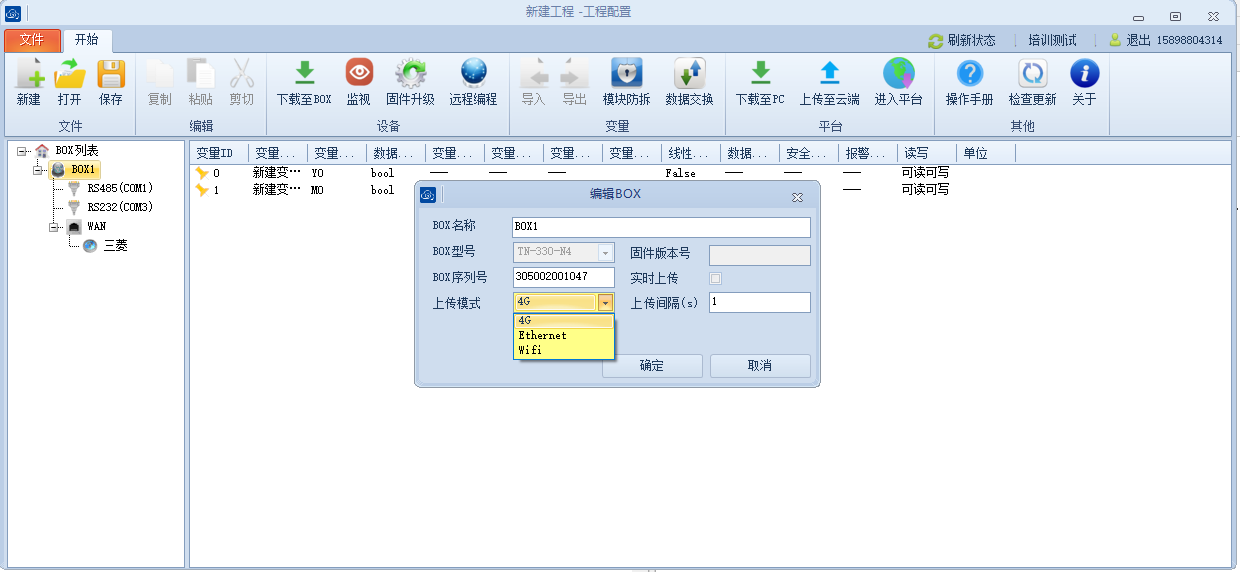The width and height of the screenshot is (1240, 572).
Task: Click 刷新状态 refresh status
Action: pyautogui.click(x=962, y=41)
